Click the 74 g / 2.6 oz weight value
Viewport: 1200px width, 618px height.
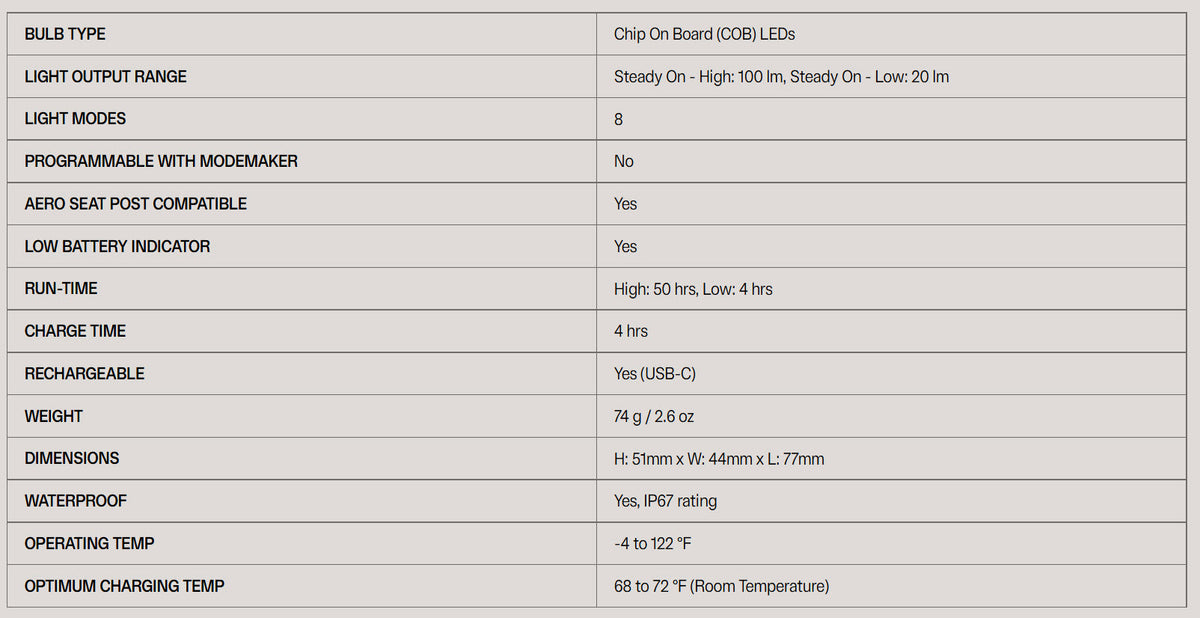coord(653,416)
